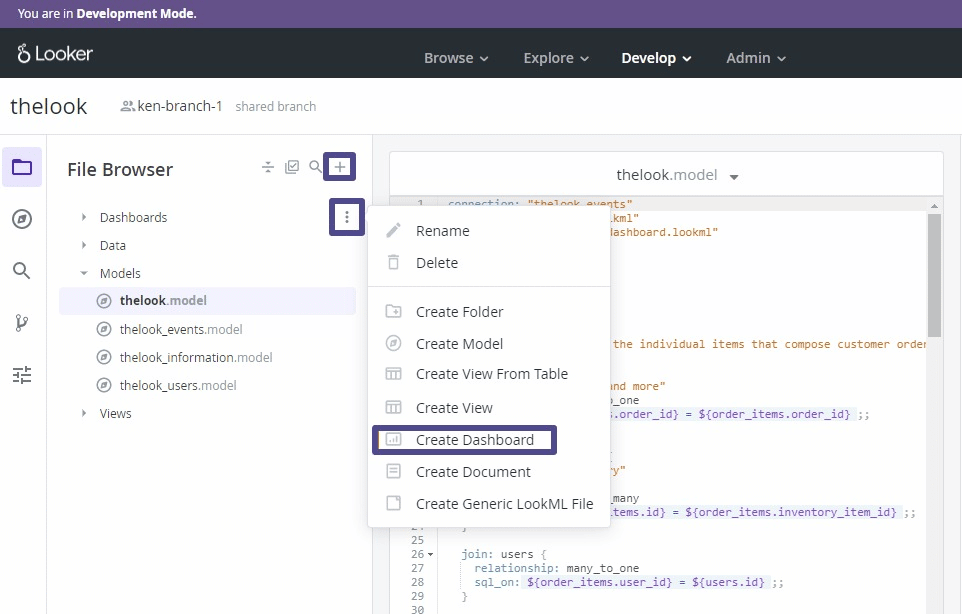Click the trash icon next to Delete

pos(393,263)
